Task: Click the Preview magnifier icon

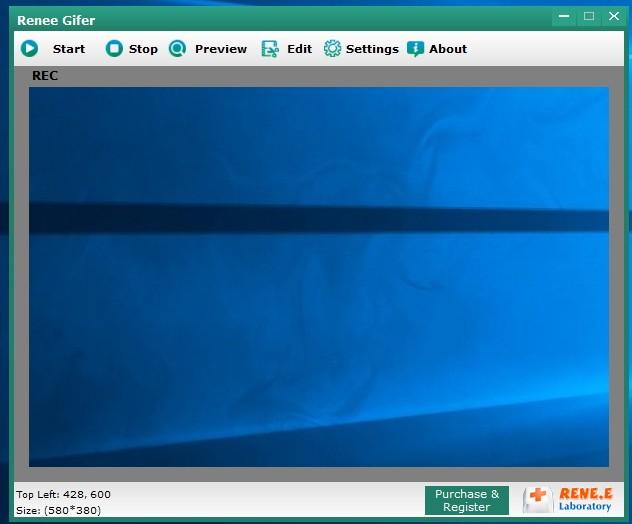Action: (177, 49)
